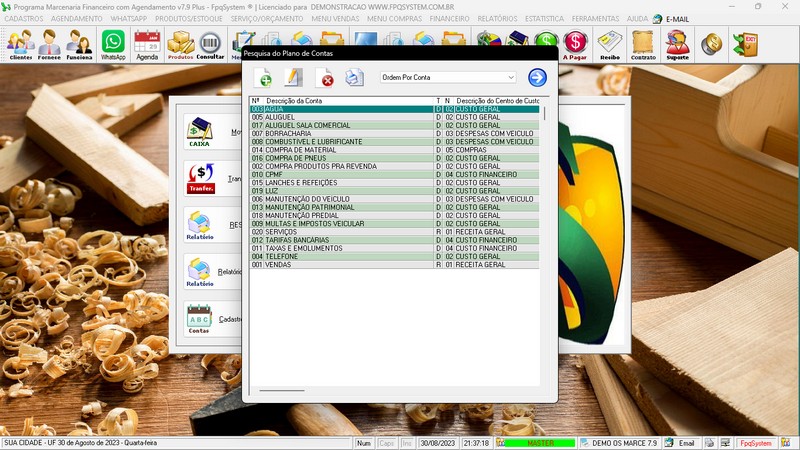Open the Contrato scroll icon
Screen dimensions: 800x450
(643, 44)
